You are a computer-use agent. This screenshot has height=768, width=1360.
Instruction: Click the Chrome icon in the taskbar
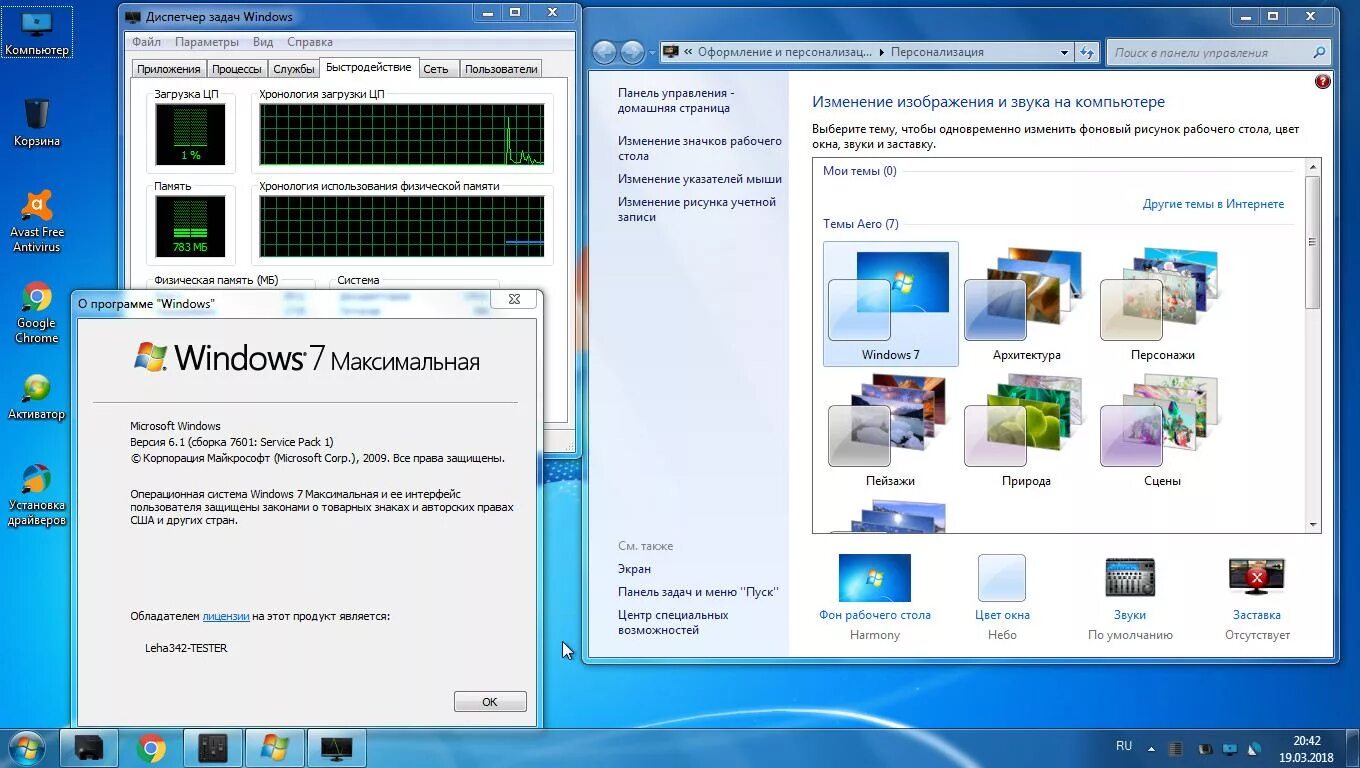[152, 747]
